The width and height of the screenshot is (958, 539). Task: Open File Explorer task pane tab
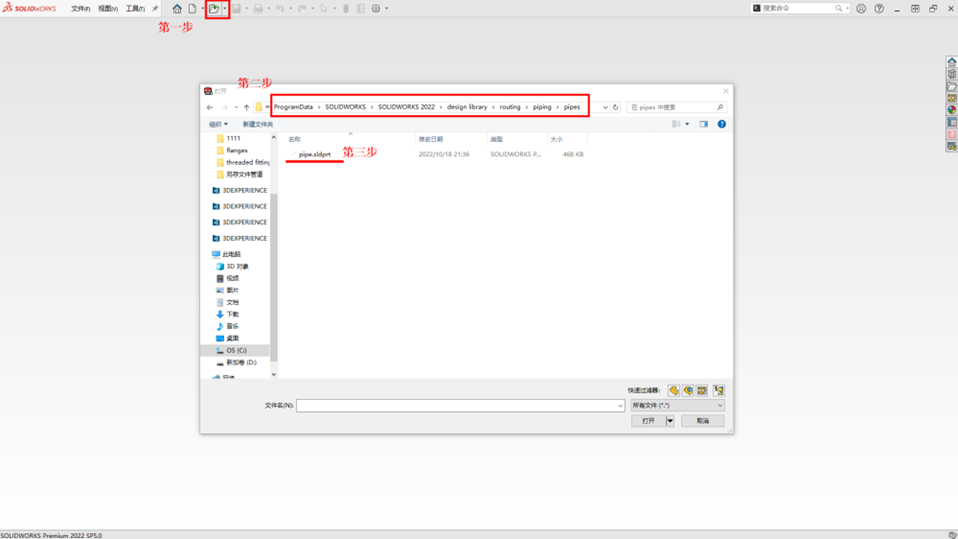pos(952,86)
